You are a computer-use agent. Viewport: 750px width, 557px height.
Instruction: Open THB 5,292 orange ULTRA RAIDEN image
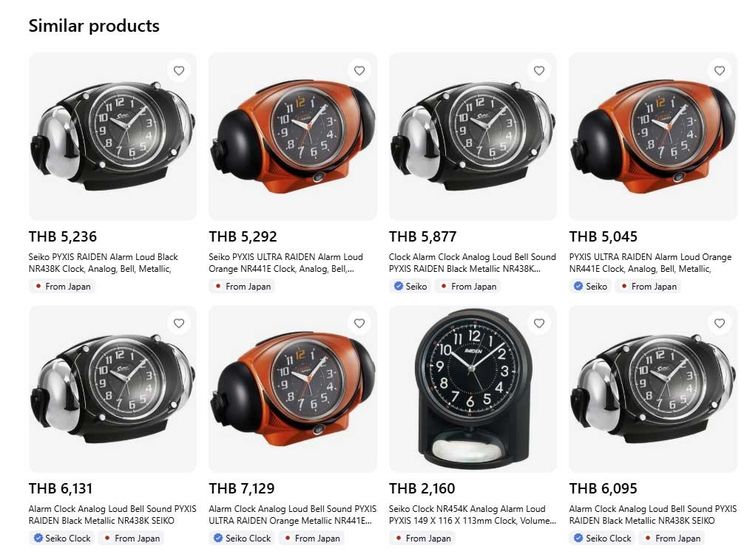pos(293,137)
